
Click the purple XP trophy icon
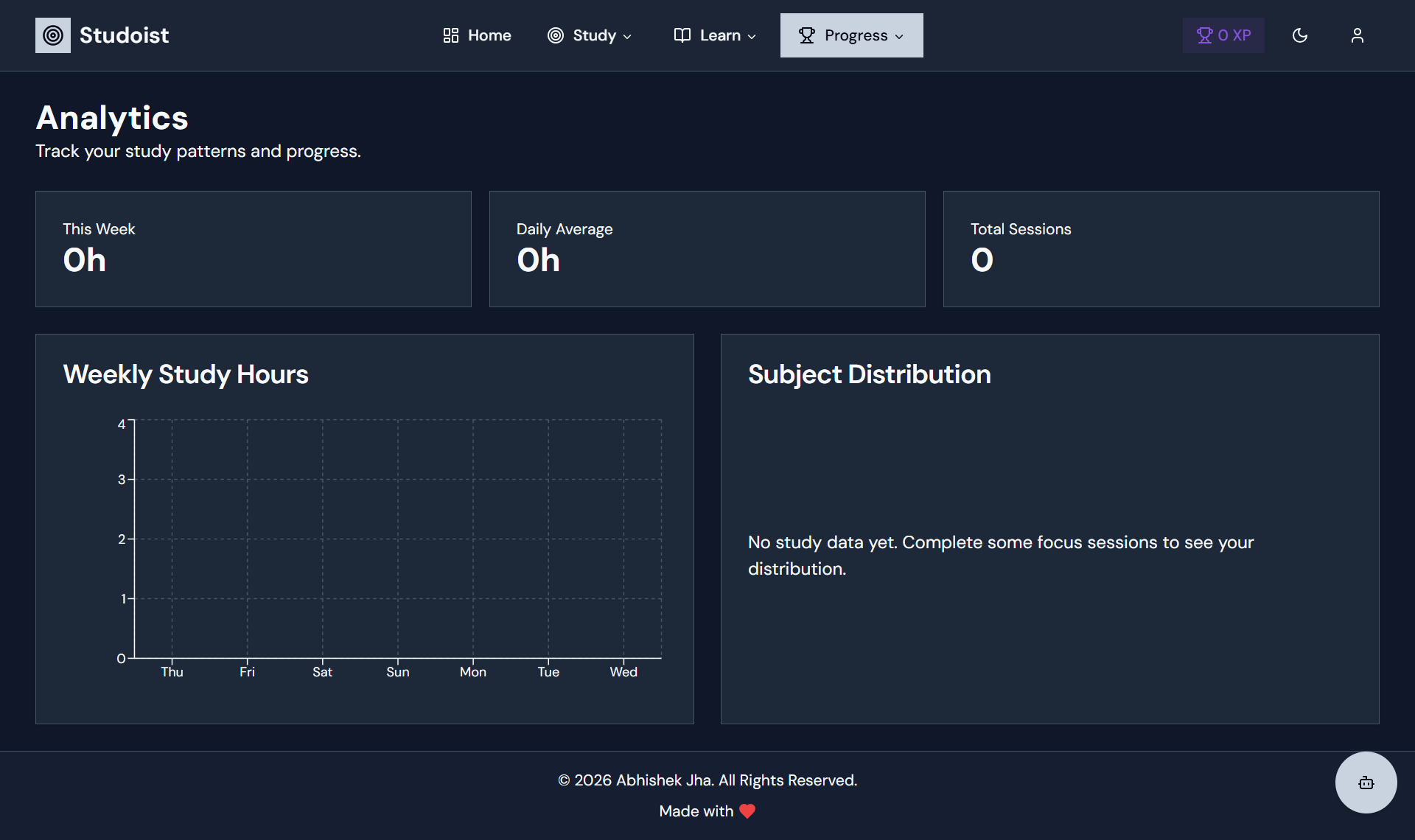coord(1204,35)
